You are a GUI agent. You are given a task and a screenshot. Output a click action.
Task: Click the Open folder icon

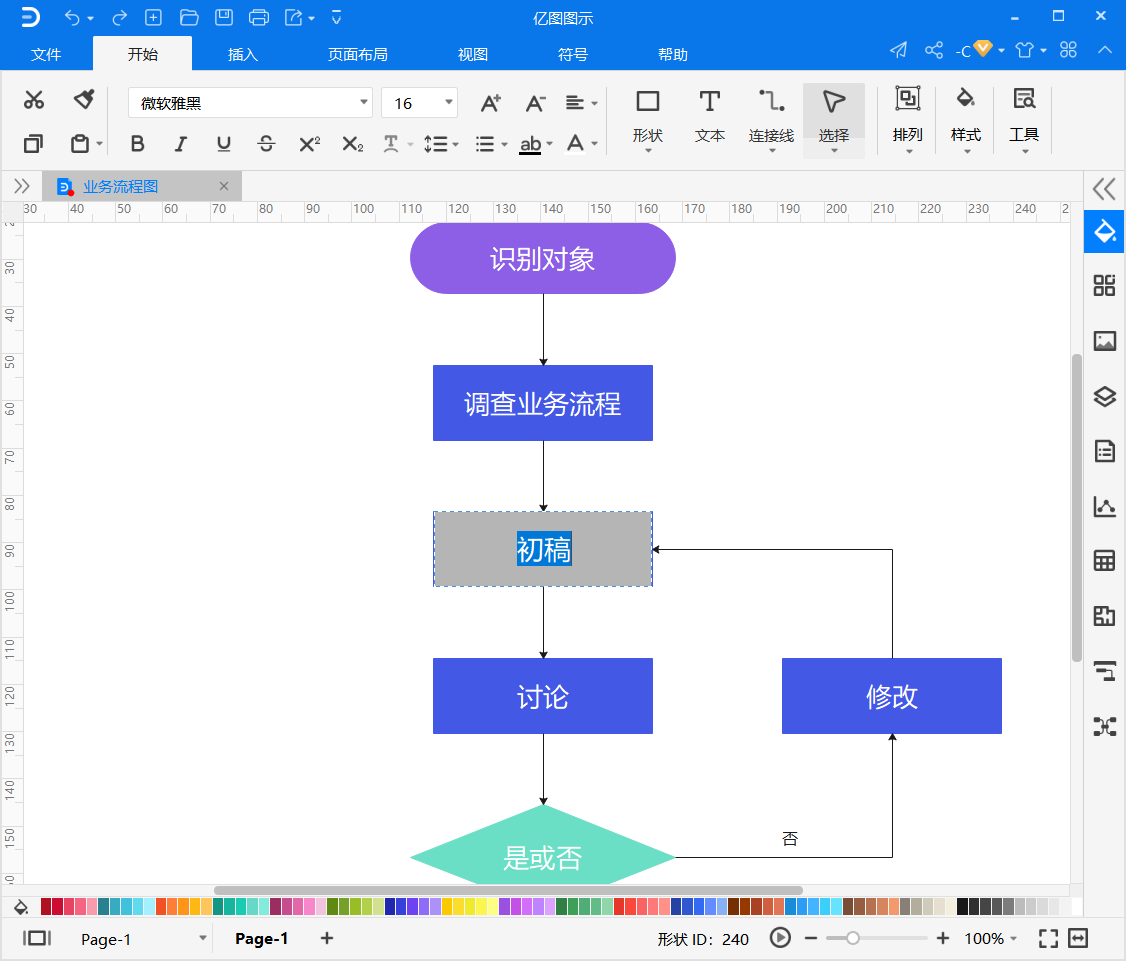[x=189, y=17]
